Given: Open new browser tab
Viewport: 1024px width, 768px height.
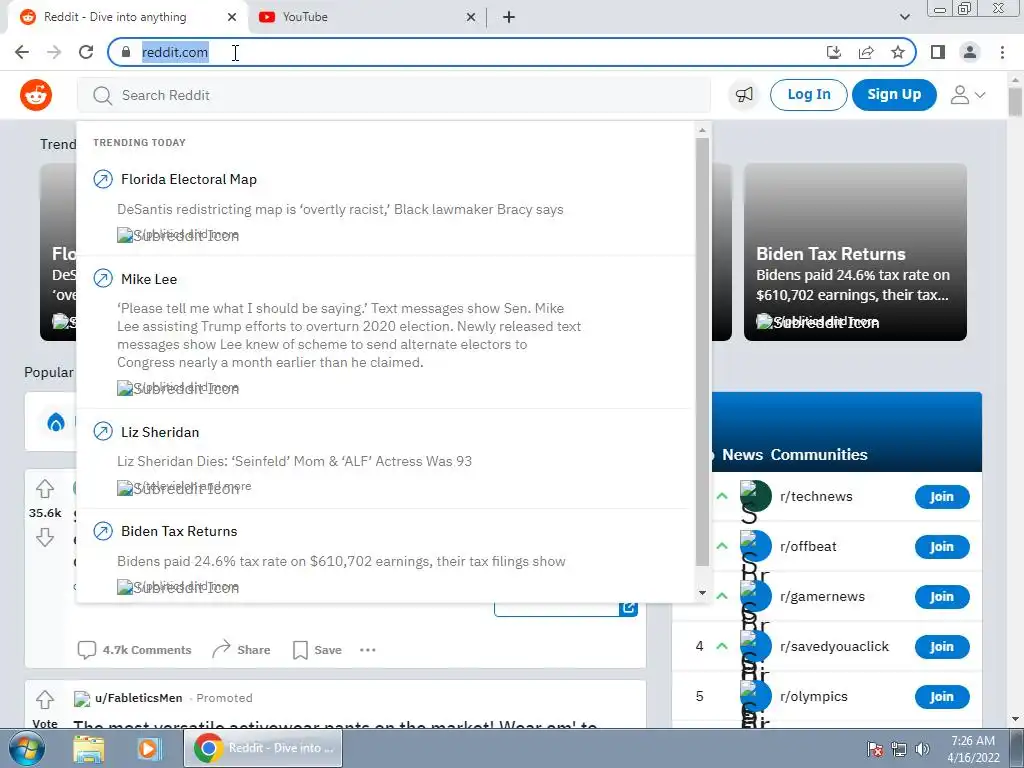Looking at the screenshot, I should [509, 18].
